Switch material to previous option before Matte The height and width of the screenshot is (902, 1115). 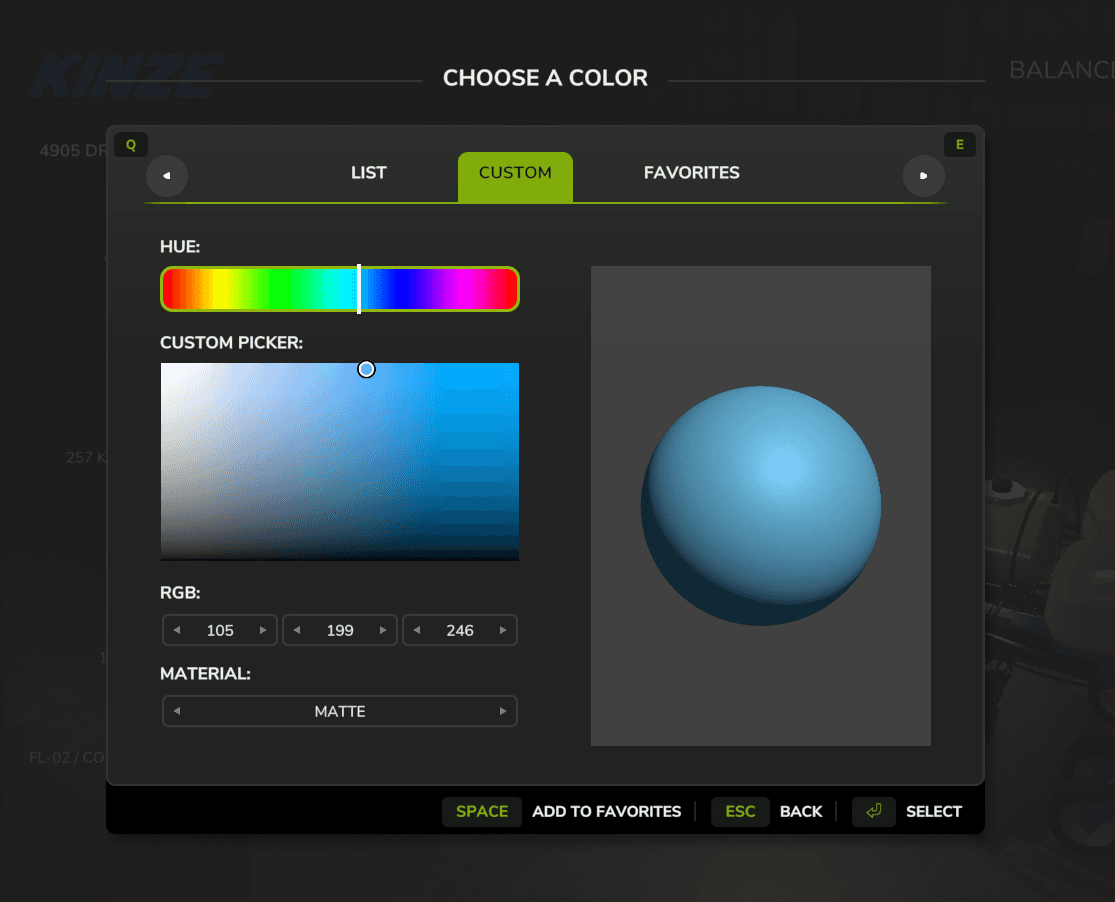(177, 711)
